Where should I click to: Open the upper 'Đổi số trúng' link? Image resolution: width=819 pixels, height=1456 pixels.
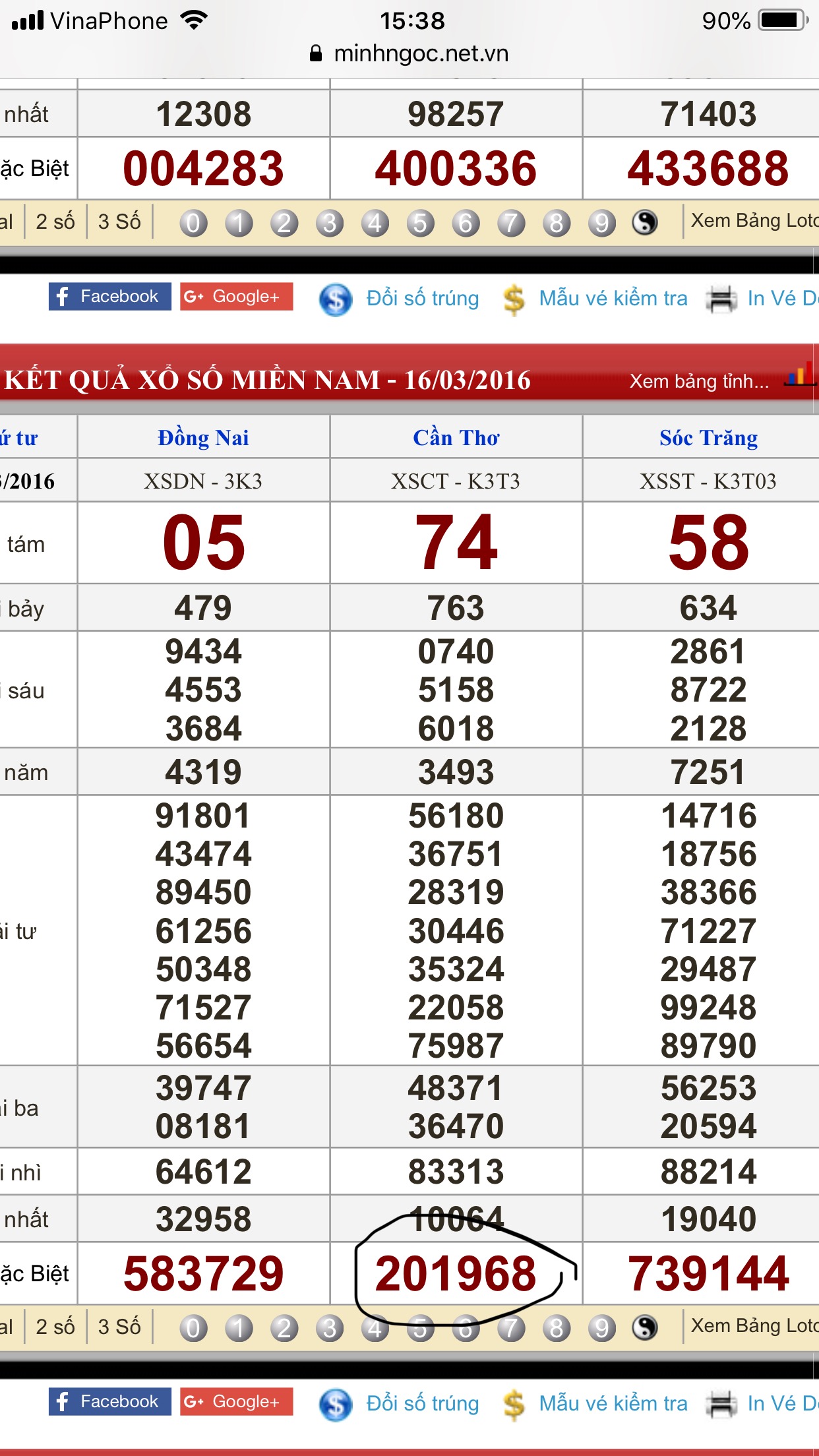[422, 299]
